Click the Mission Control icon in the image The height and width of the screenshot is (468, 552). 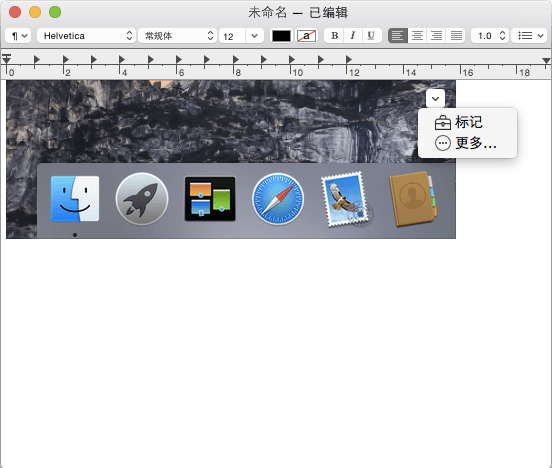(x=210, y=199)
